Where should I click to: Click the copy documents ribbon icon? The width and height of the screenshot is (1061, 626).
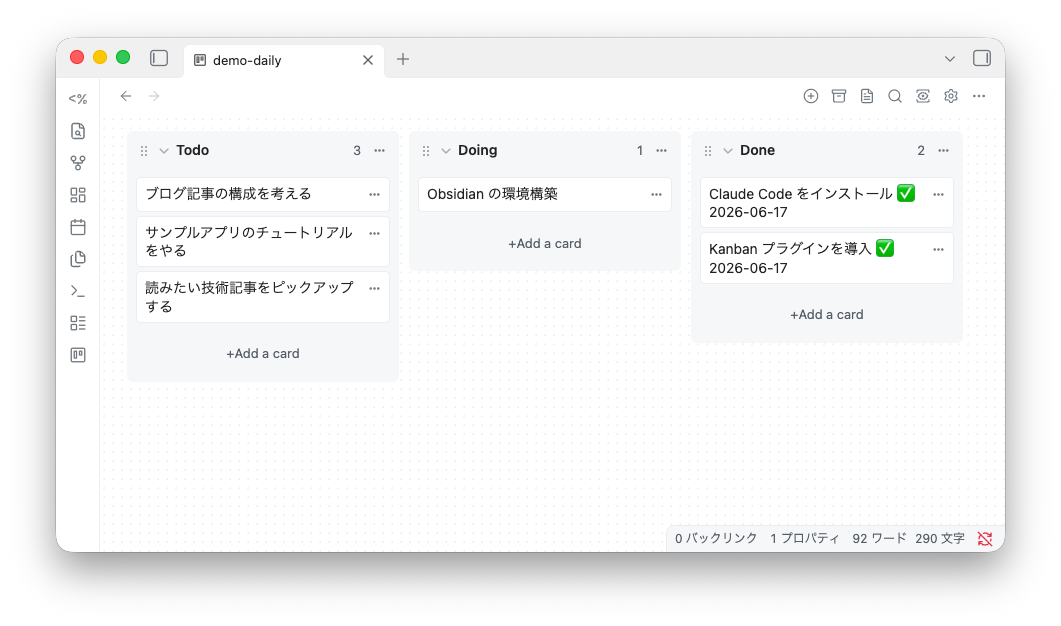tap(78, 259)
